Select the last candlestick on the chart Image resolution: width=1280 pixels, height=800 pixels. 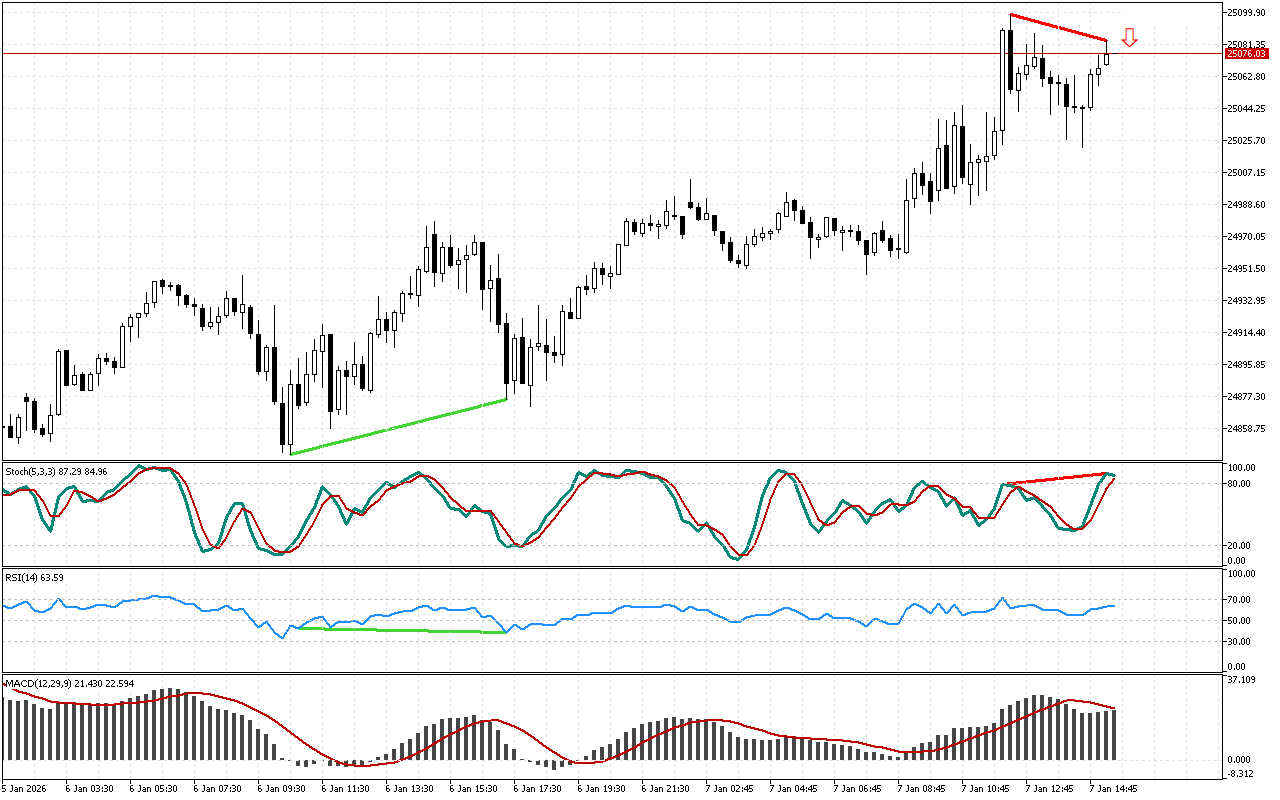(1106, 58)
